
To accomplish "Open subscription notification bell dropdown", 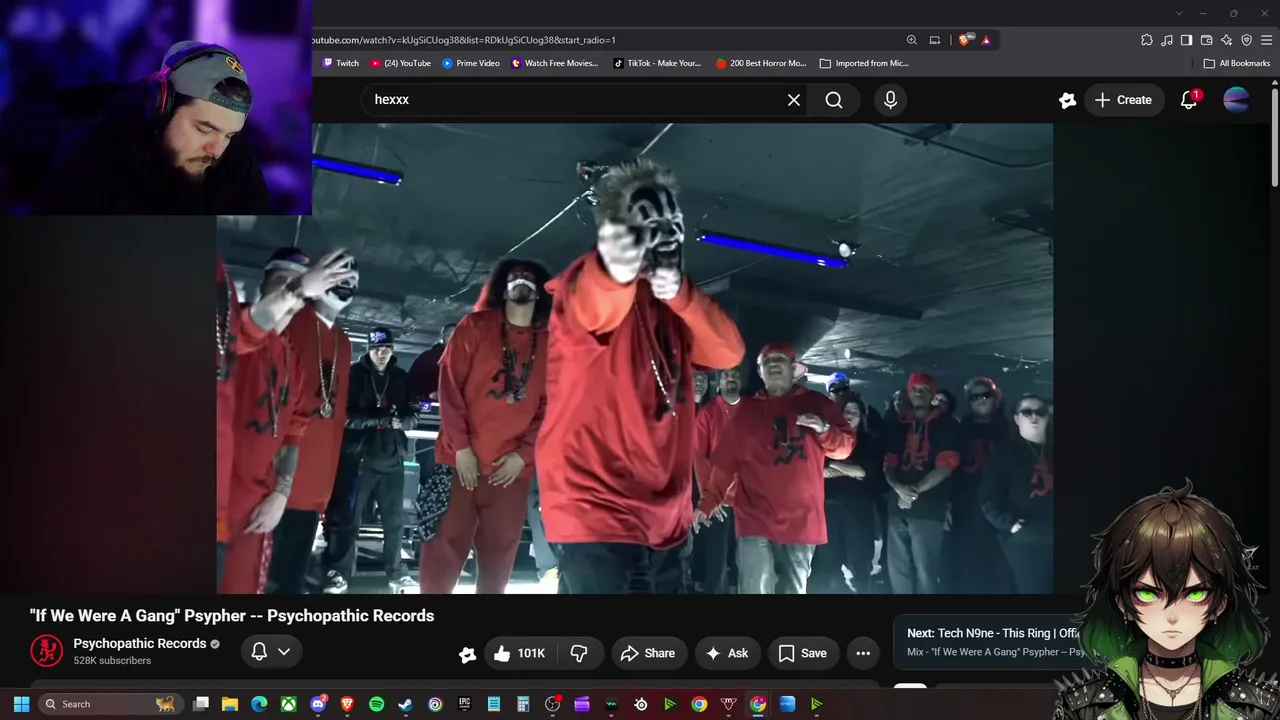I will (x=270, y=652).
